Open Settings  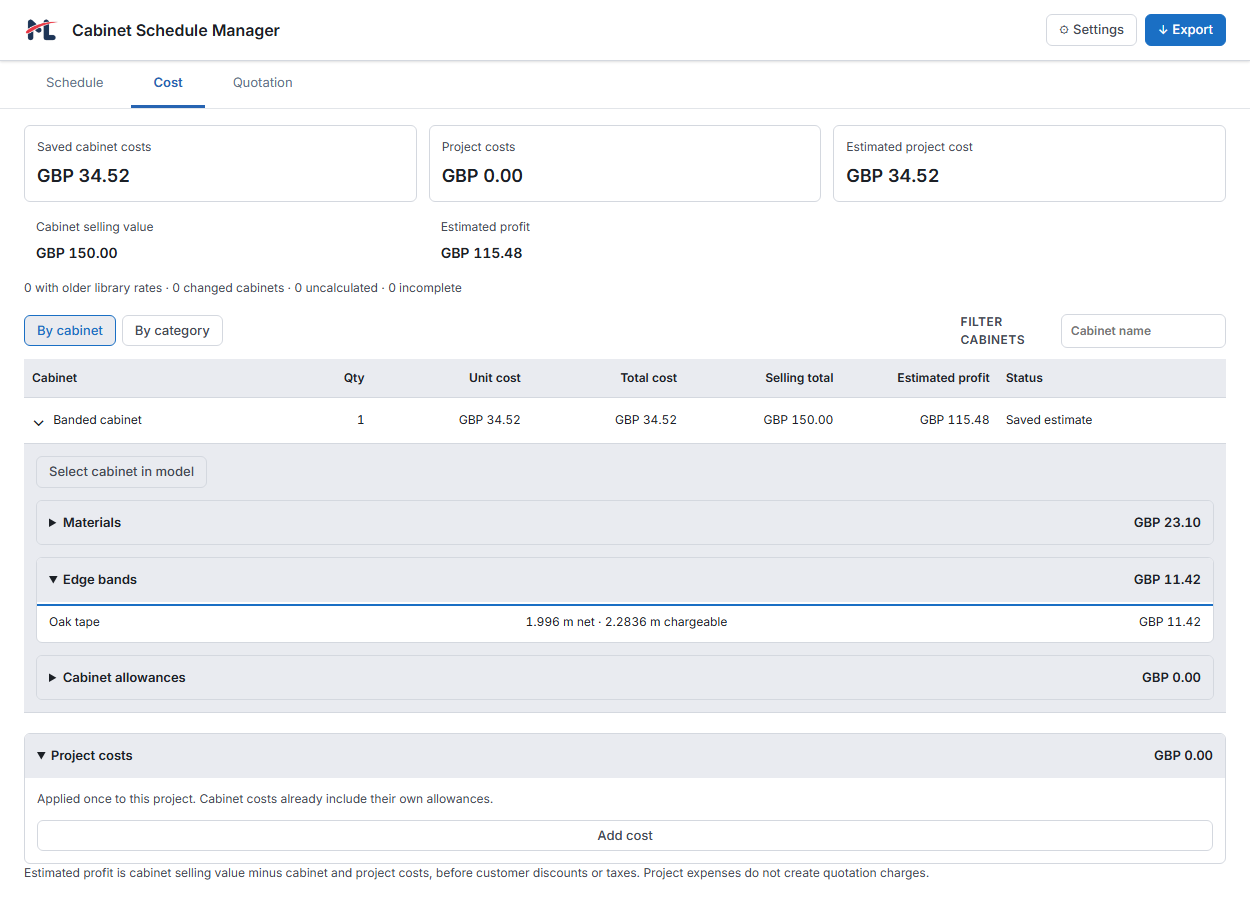1091,30
